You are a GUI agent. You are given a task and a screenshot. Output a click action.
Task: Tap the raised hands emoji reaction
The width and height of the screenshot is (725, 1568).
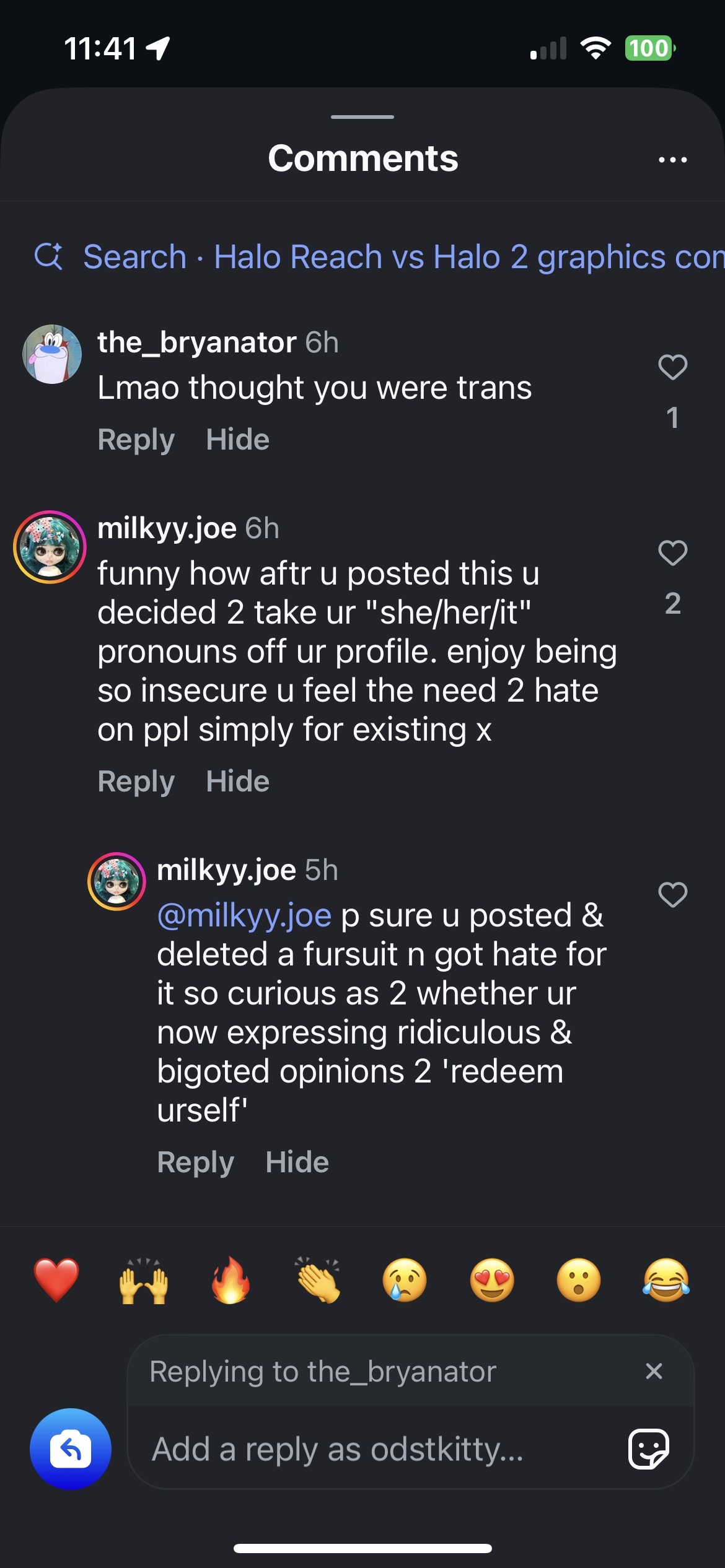pos(143,1280)
